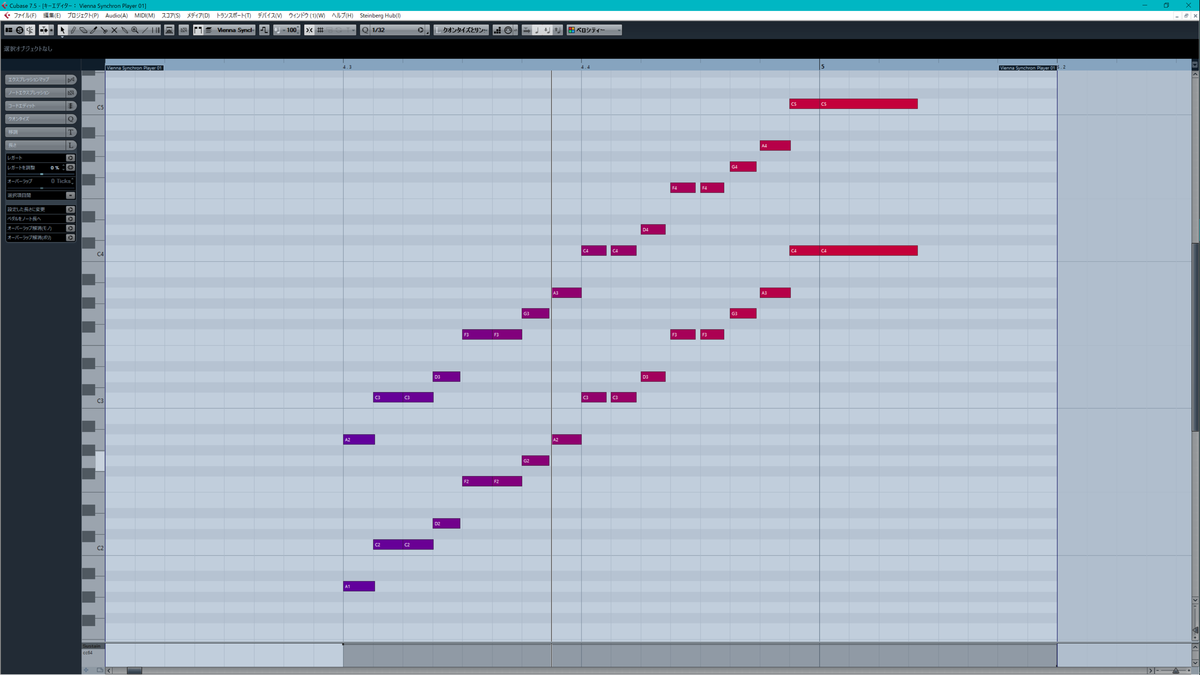Click the Length section L icon
The width and height of the screenshot is (1200, 675).
click(71, 144)
